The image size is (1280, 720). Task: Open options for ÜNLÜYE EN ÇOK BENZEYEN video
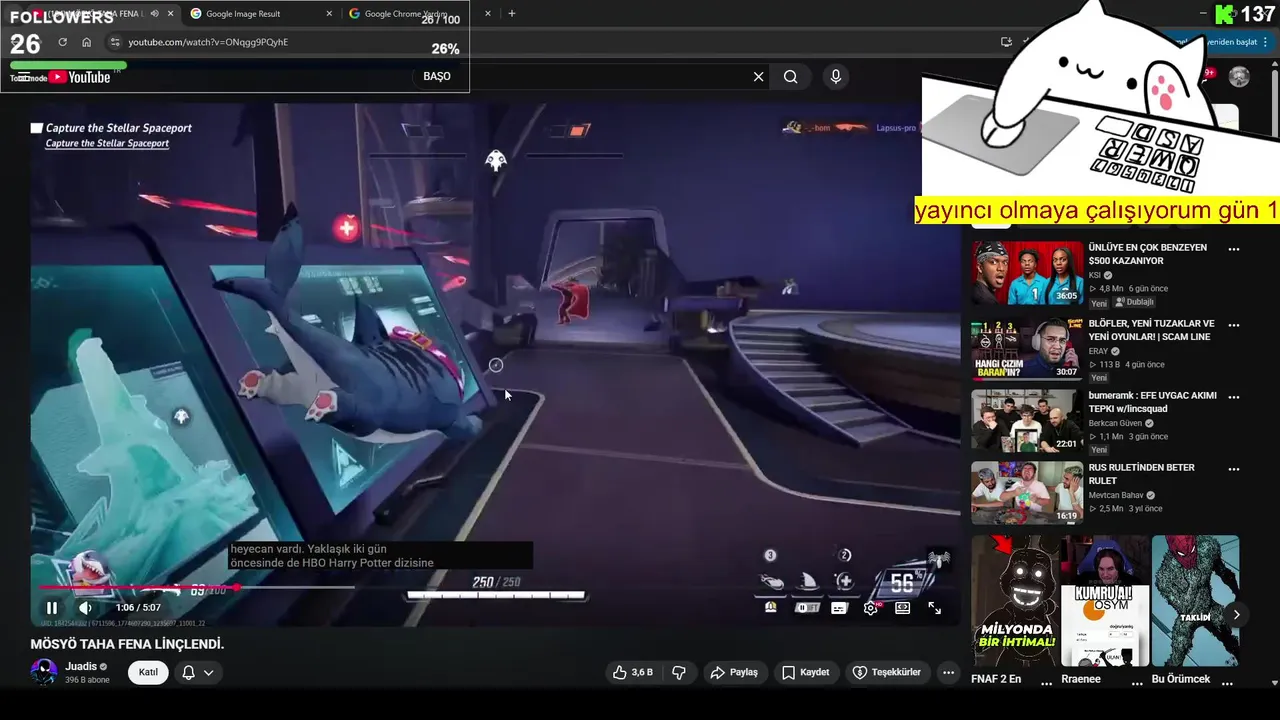[1234, 249]
